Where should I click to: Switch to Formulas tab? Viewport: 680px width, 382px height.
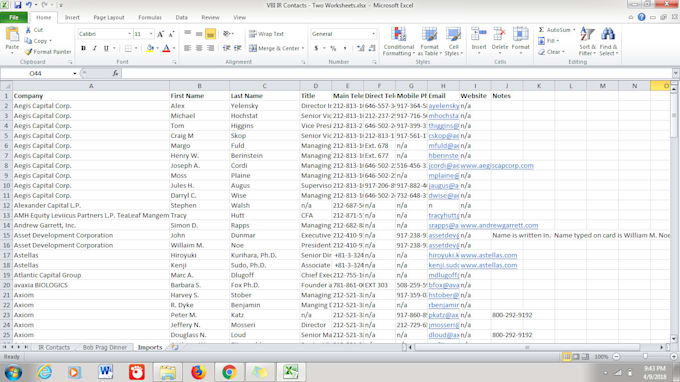pyautogui.click(x=150, y=17)
